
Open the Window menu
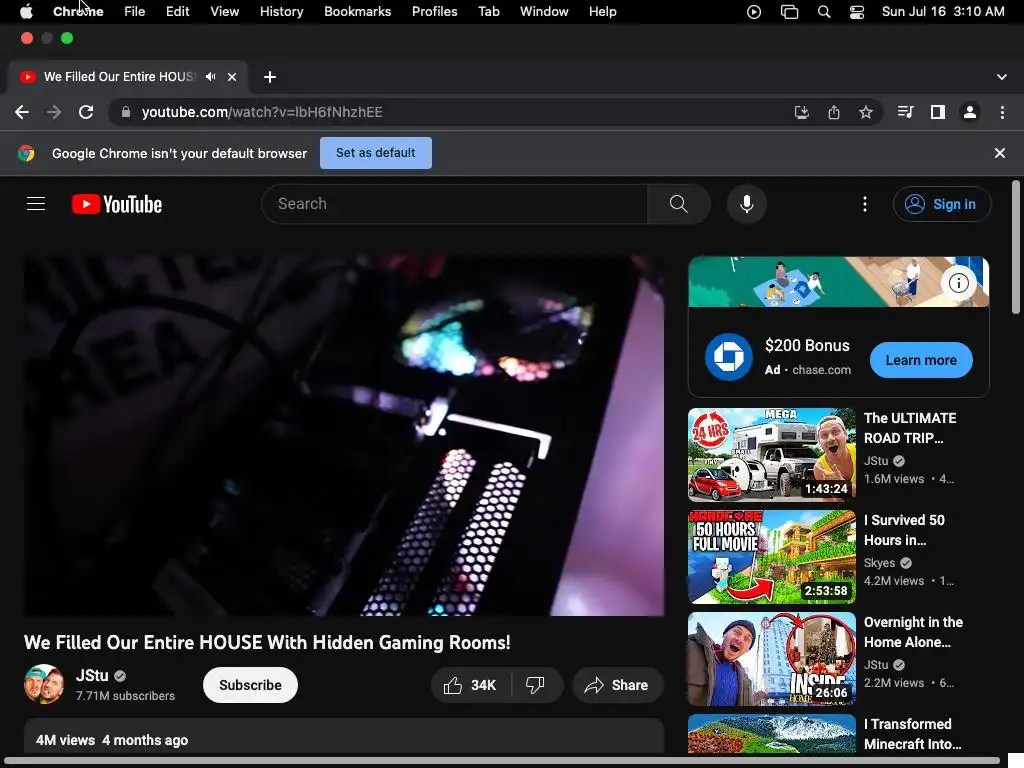point(544,11)
